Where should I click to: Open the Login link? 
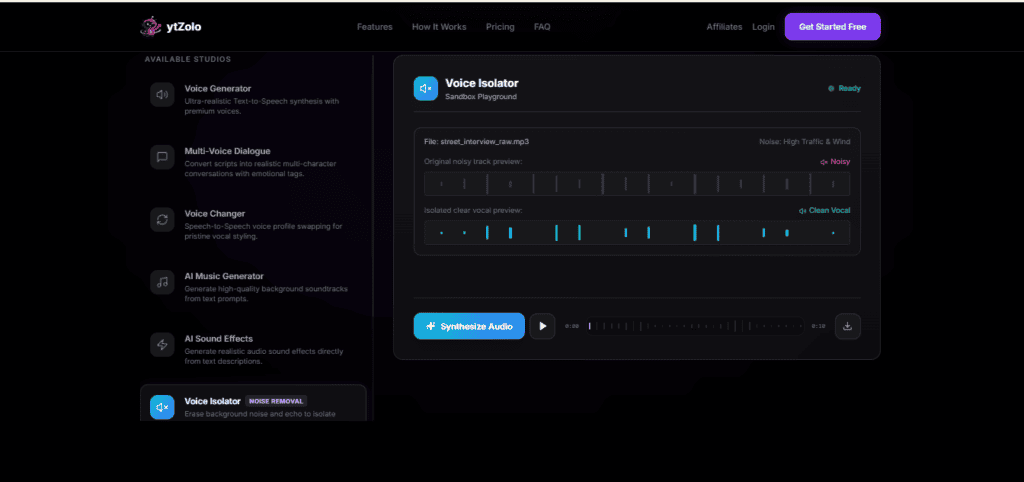(x=763, y=27)
